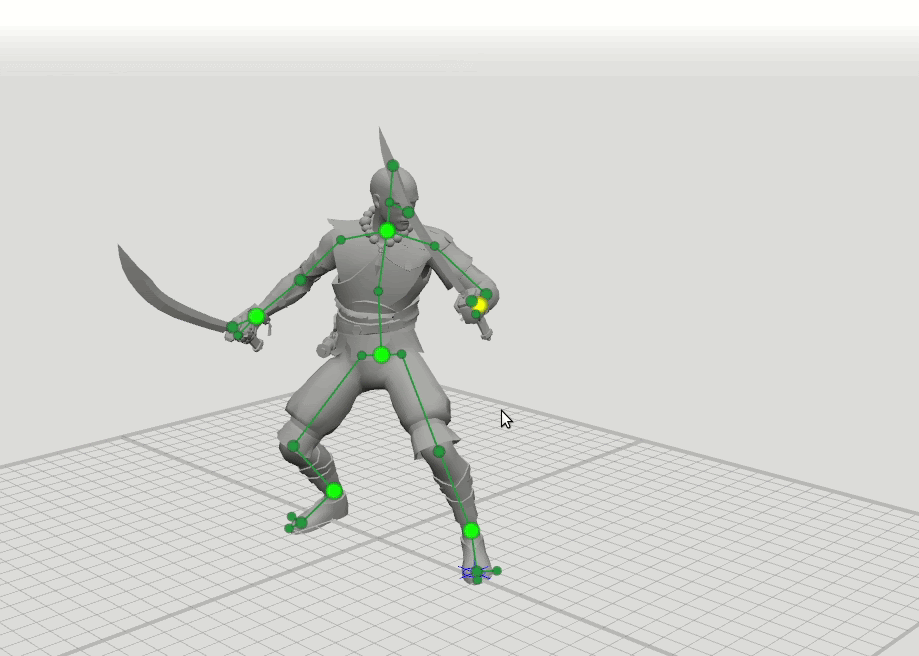Click knee joint of the planted leg
Viewport: 919px width, 656px height.
pos(438,452)
